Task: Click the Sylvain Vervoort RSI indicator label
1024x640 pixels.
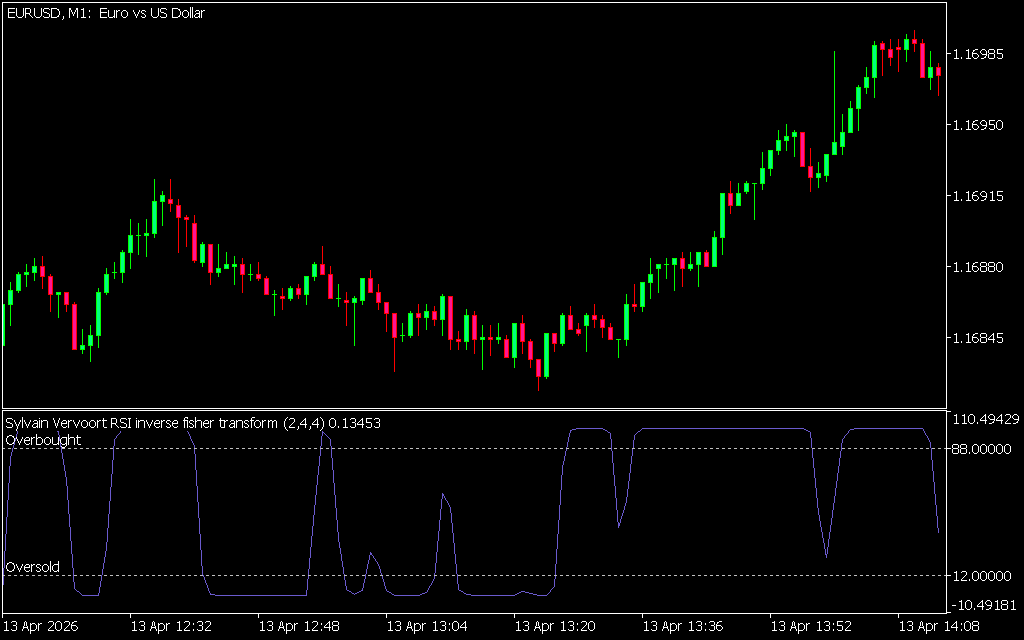Action: coord(192,423)
